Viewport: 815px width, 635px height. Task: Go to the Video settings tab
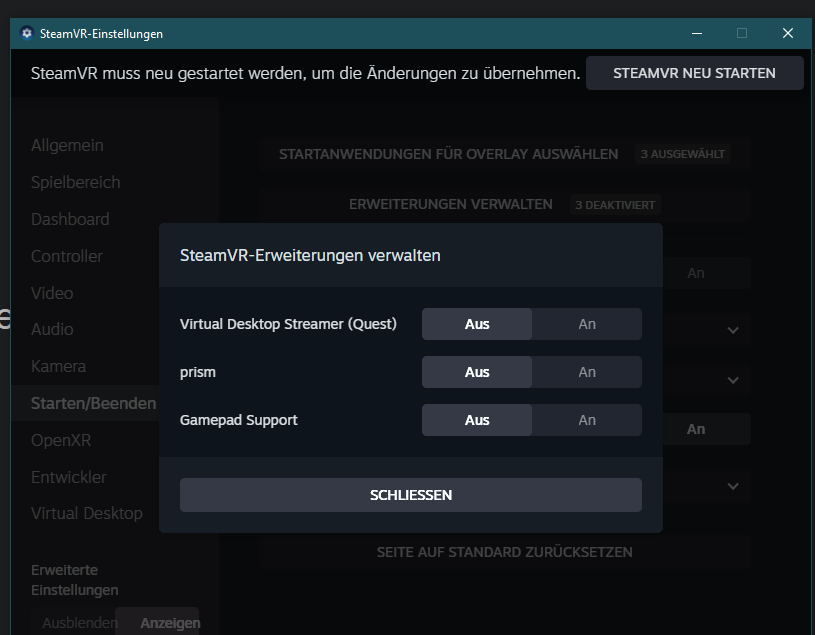pyautogui.click(x=52, y=293)
